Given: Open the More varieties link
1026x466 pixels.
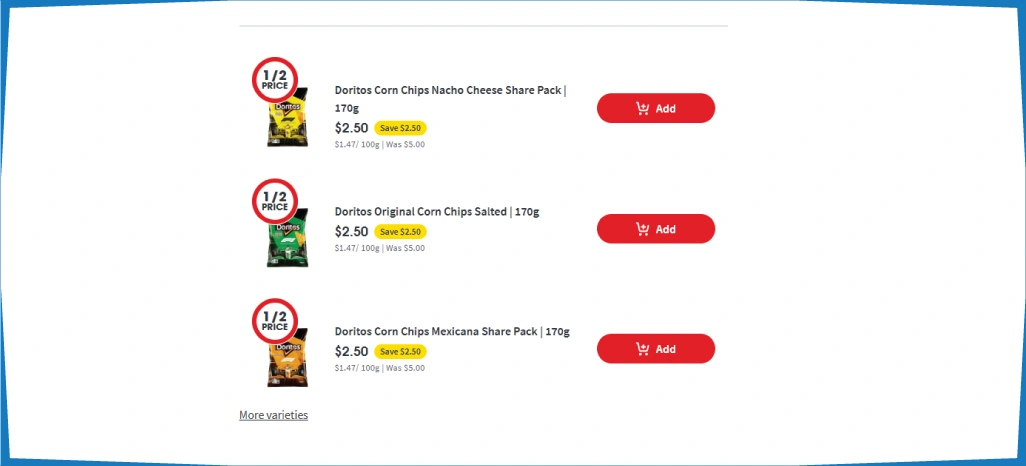Looking at the screenshot, I should (x=273, y=415).
